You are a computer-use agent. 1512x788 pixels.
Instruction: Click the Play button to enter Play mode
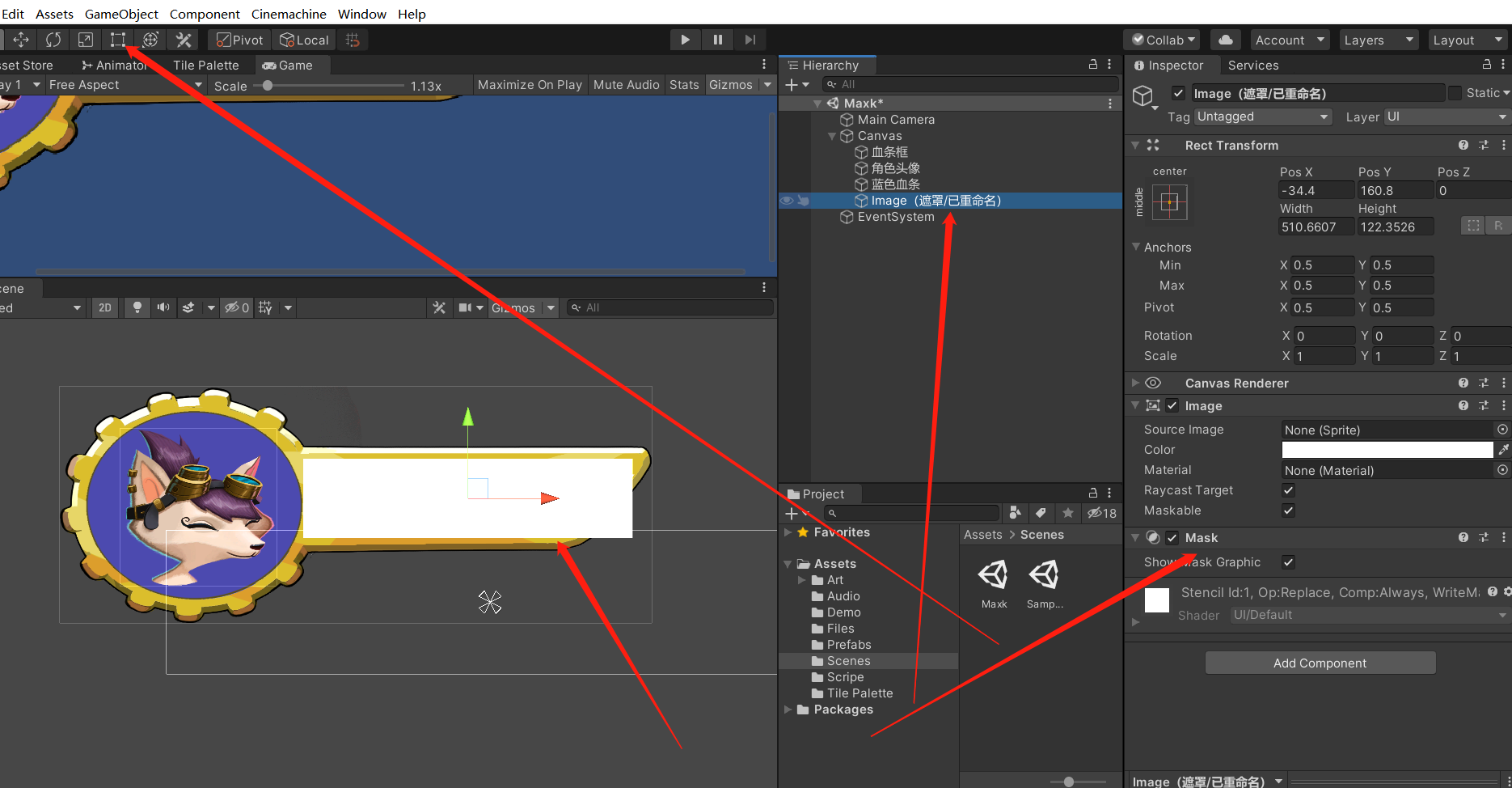click(684, 39)
